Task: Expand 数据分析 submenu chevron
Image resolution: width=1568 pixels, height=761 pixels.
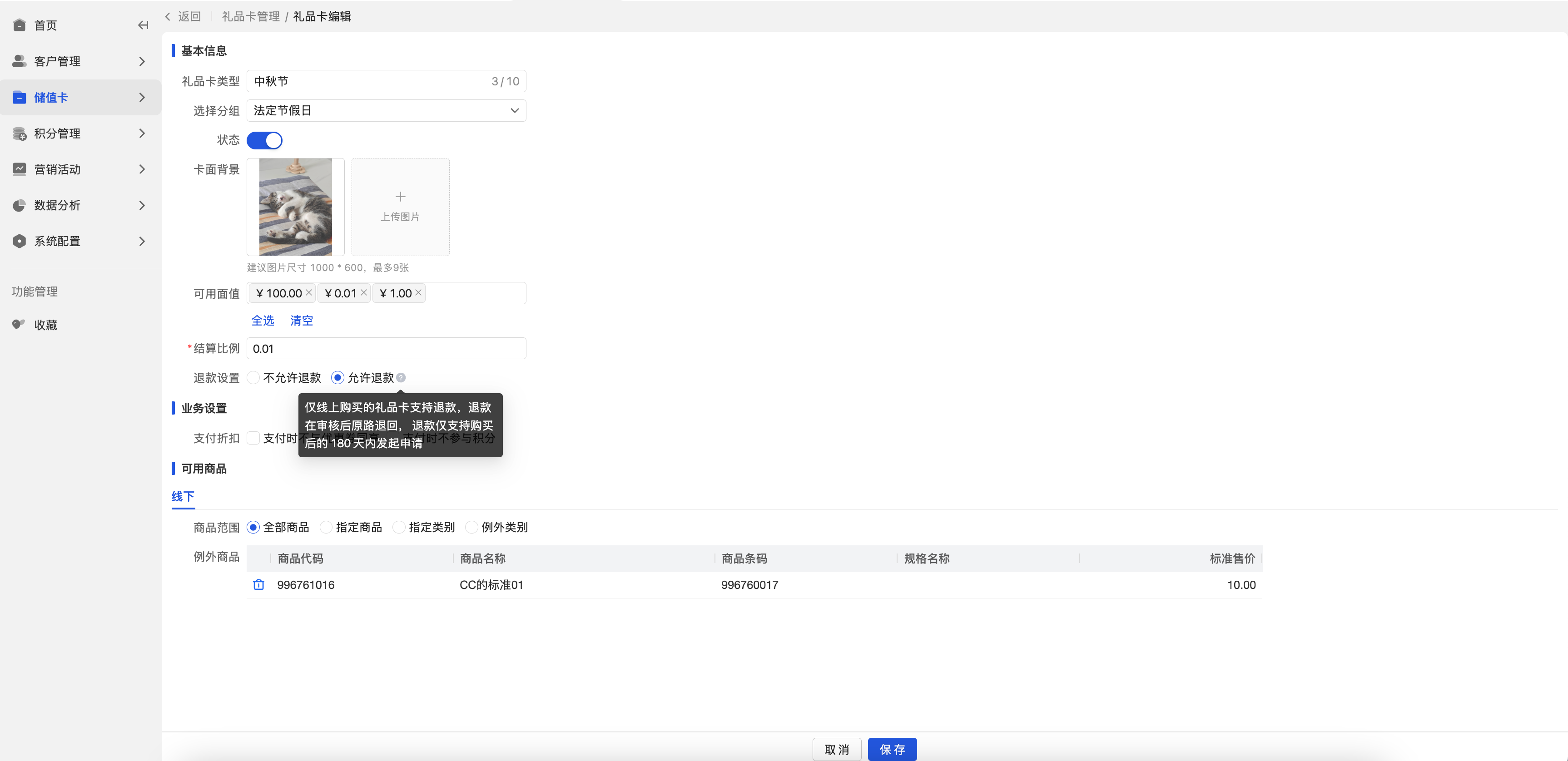Action: [143, 205]
